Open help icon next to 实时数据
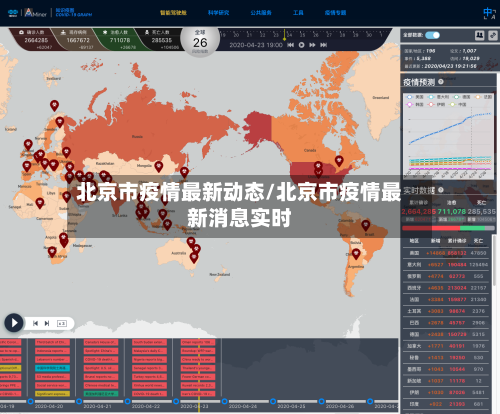500x414 pixels. 441,190
